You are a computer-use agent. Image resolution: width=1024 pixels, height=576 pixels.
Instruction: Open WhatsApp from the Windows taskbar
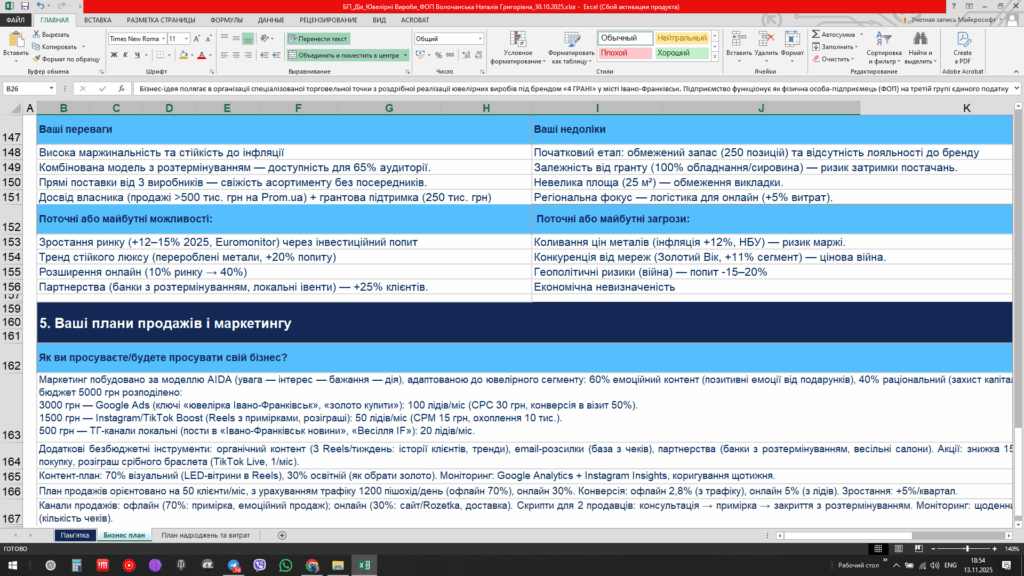(x=287, y=566)
